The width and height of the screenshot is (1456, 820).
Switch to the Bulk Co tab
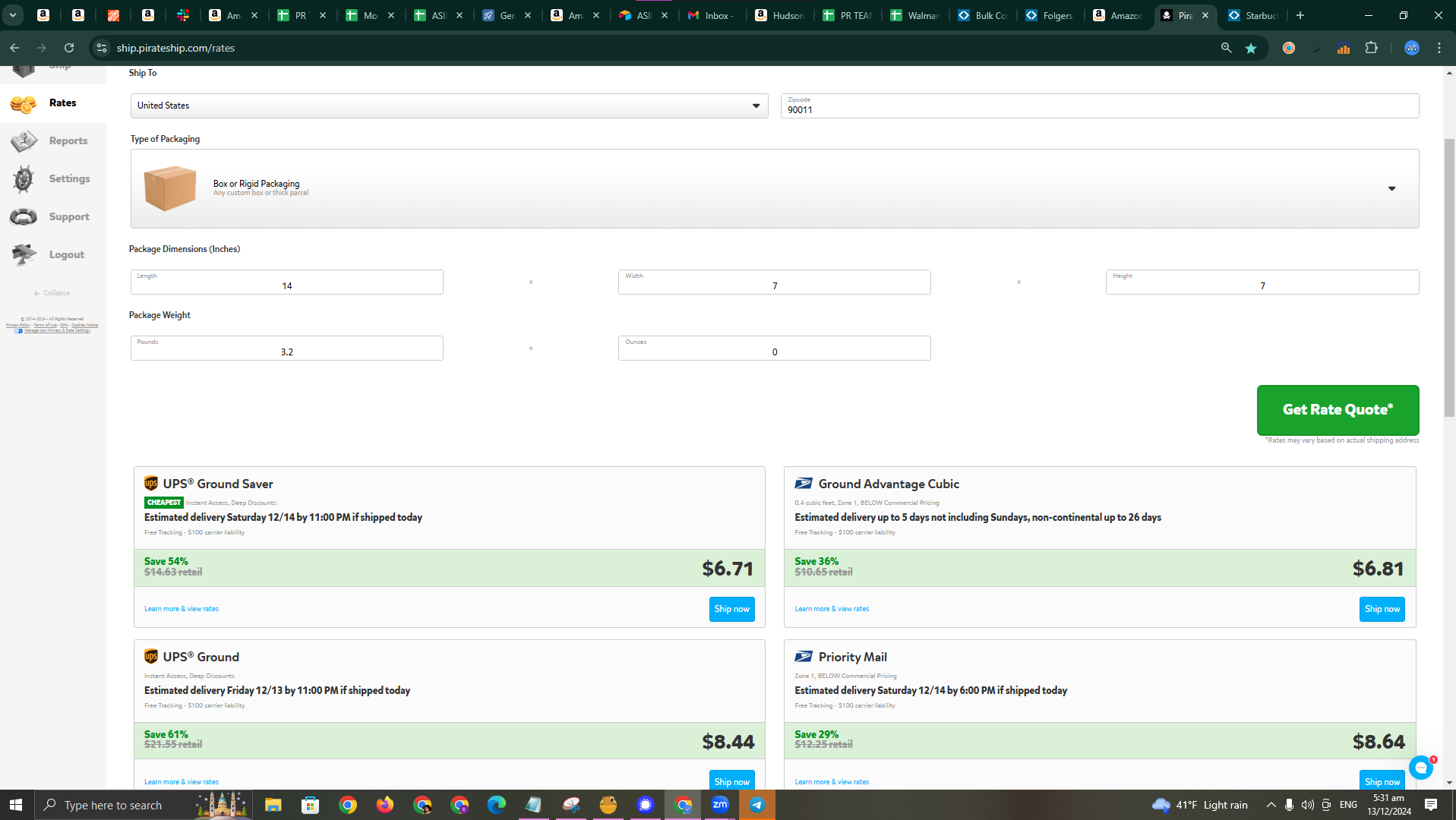tap(984, 15)
